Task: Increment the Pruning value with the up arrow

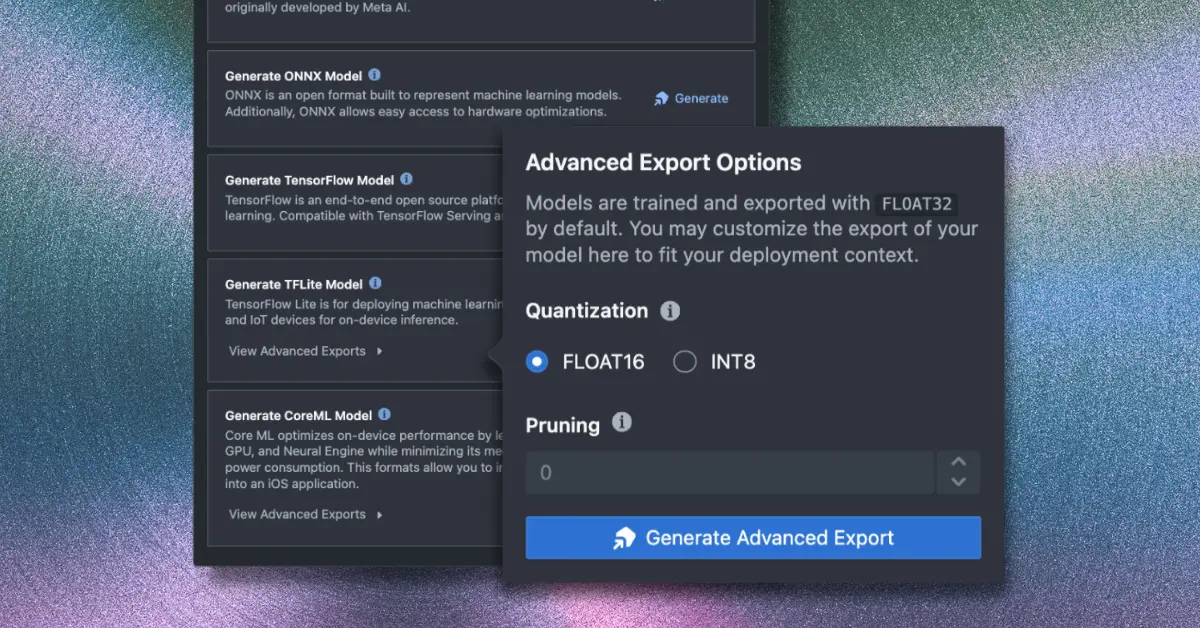Action: [x=957, y=463]
